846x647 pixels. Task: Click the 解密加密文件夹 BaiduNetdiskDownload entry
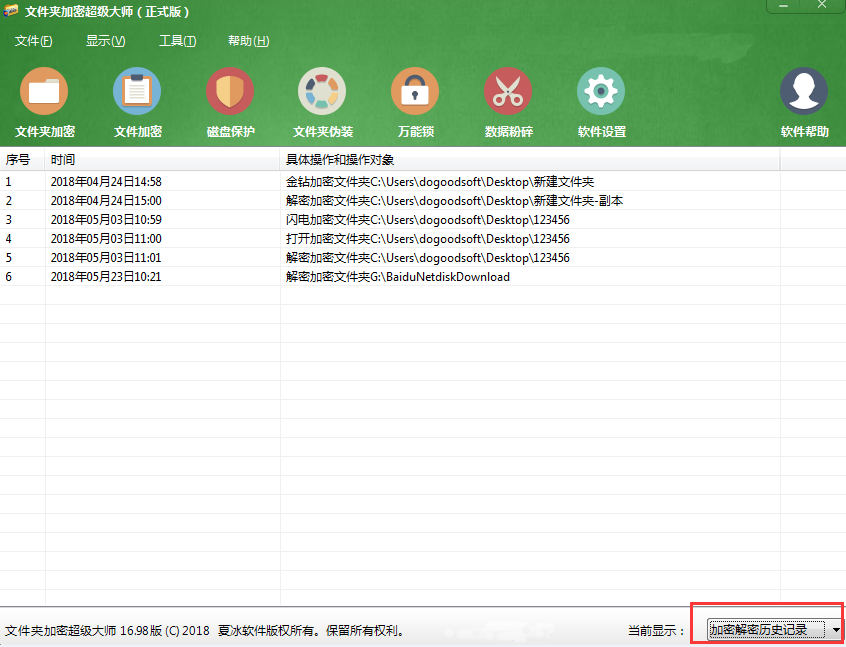coord(398,277)
